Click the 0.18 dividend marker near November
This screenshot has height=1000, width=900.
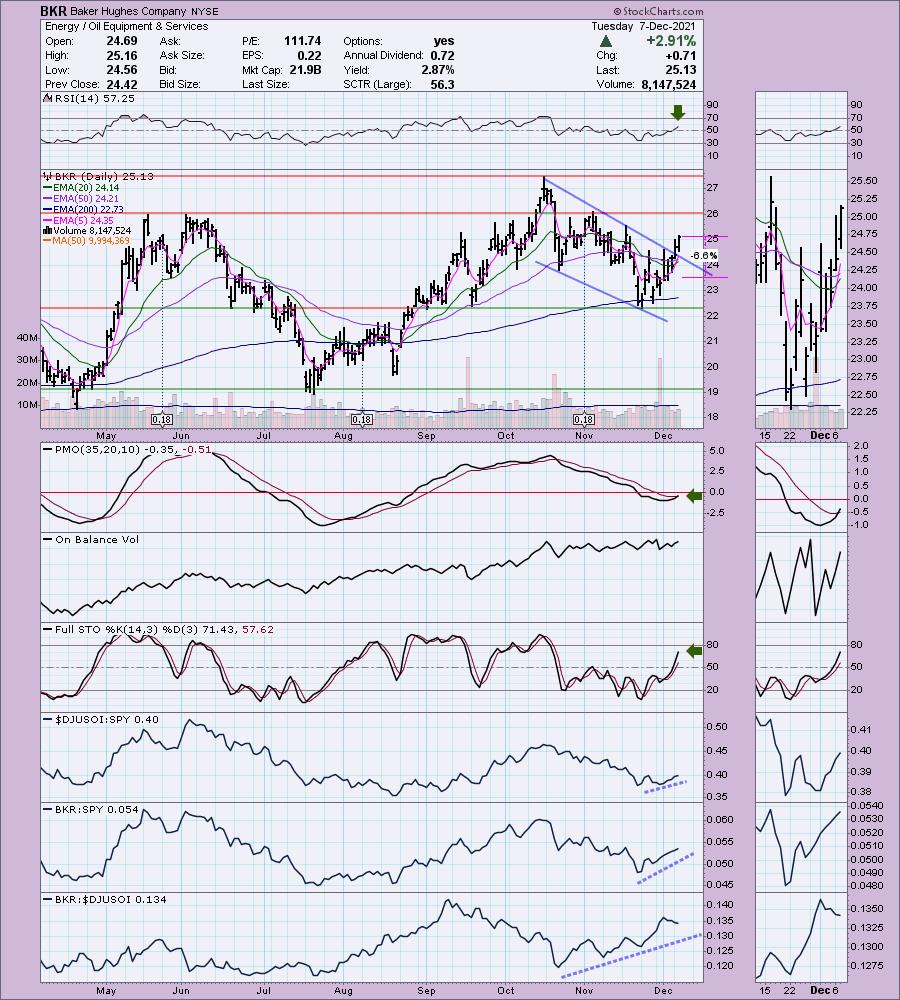tap(584, 420)
